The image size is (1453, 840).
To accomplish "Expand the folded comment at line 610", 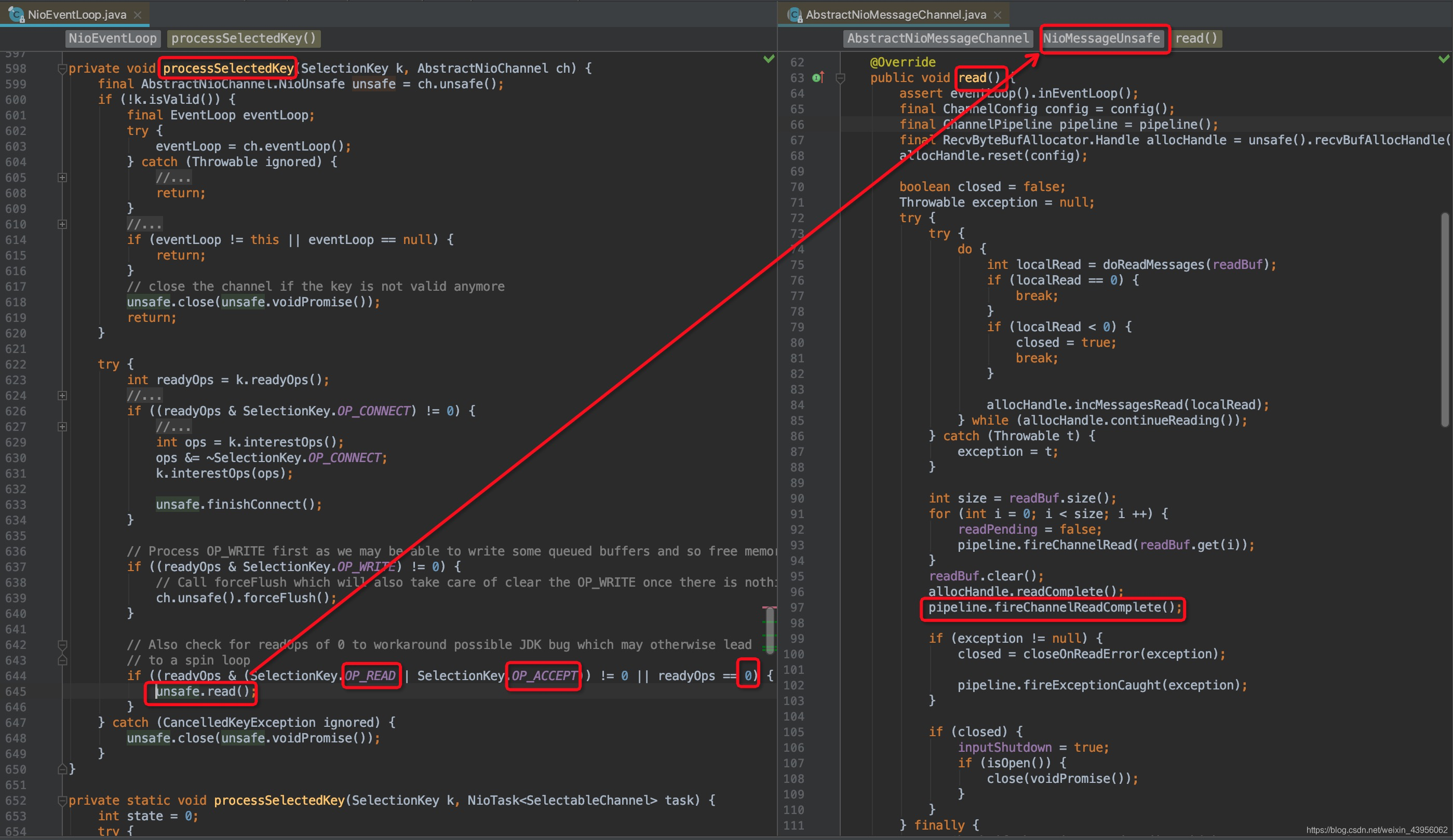I will coord(62,224).
